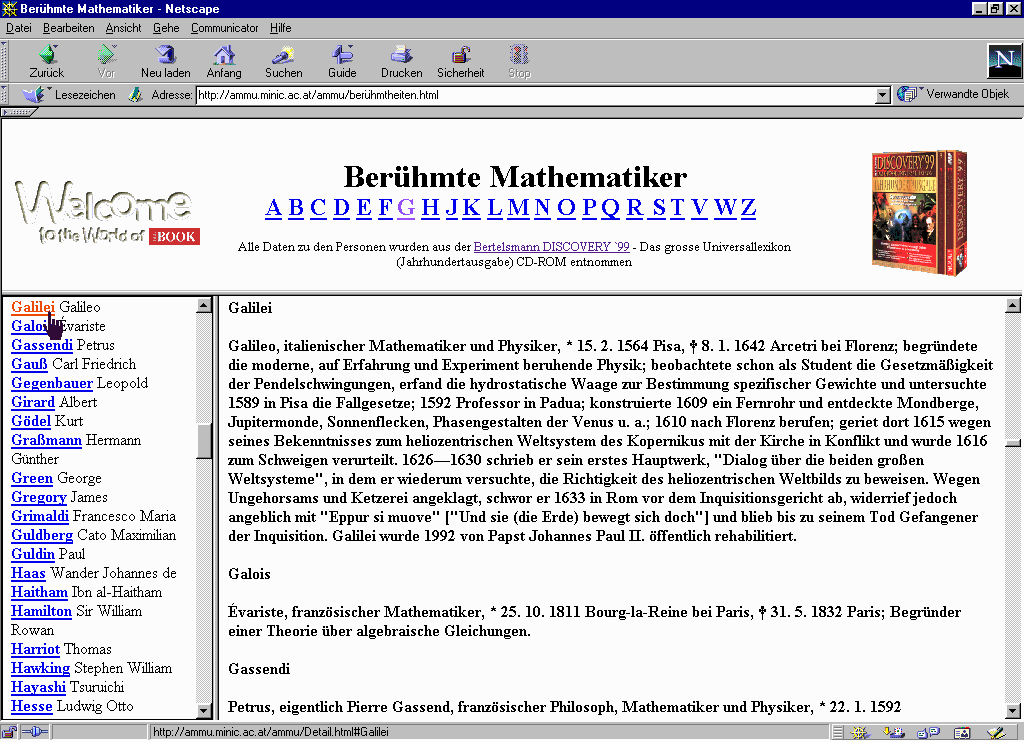Open the Galilei link in name list
The image size is (1024, 742).
coord(33,306)
